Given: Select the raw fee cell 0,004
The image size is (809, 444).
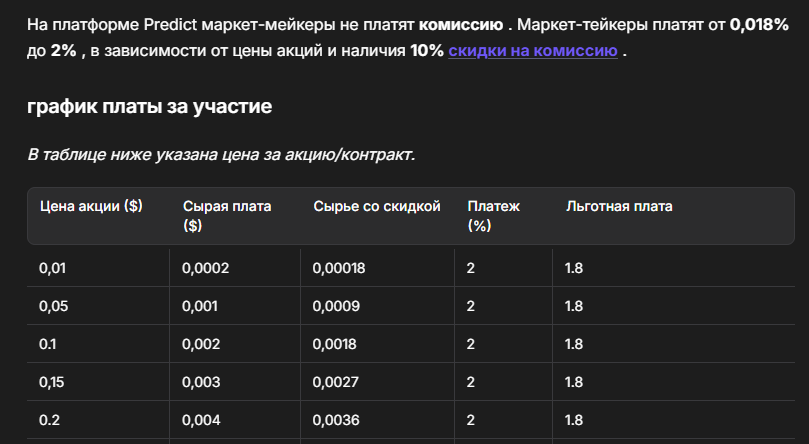Looking at the screenshot, I should [201, 420].
